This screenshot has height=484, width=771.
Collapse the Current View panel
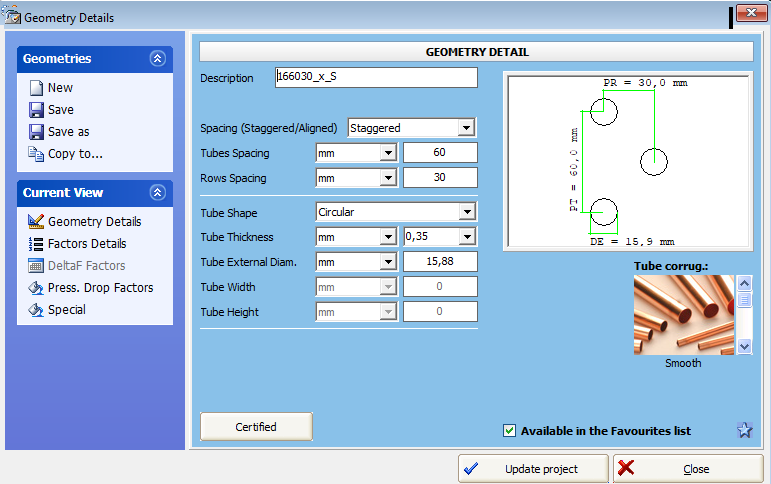157,192
